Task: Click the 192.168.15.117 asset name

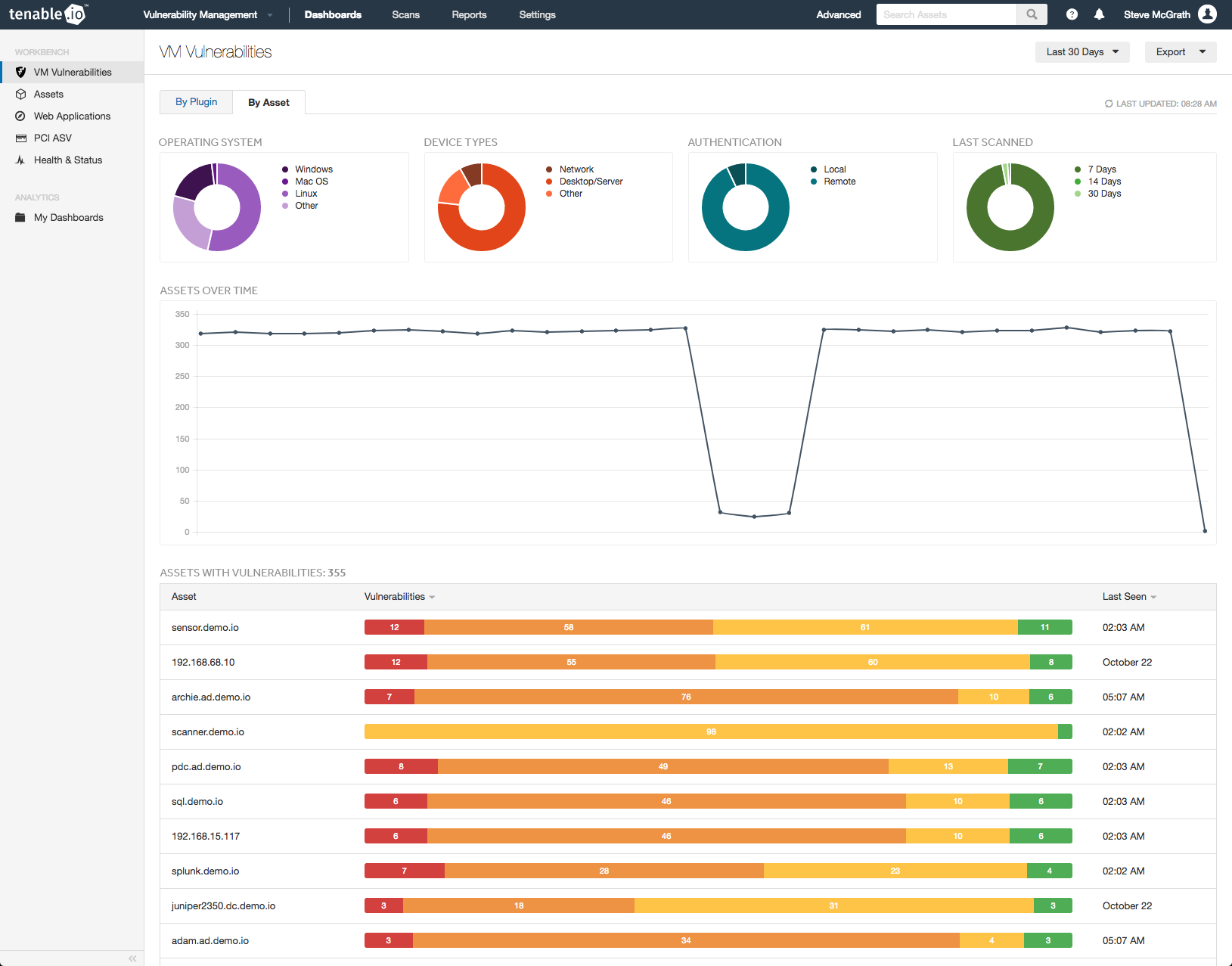Action: pos(206,837)
